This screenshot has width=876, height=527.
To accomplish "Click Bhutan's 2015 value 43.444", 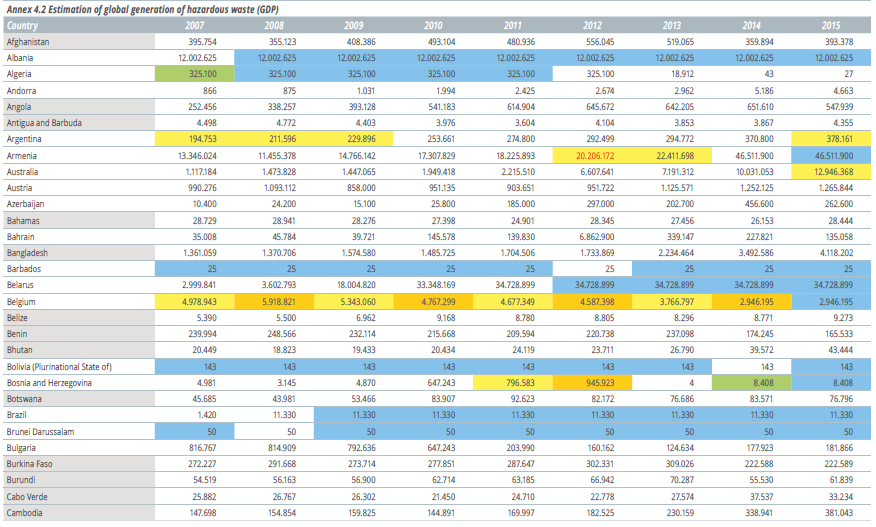I will pyautogui.click(x=841, y=350).
